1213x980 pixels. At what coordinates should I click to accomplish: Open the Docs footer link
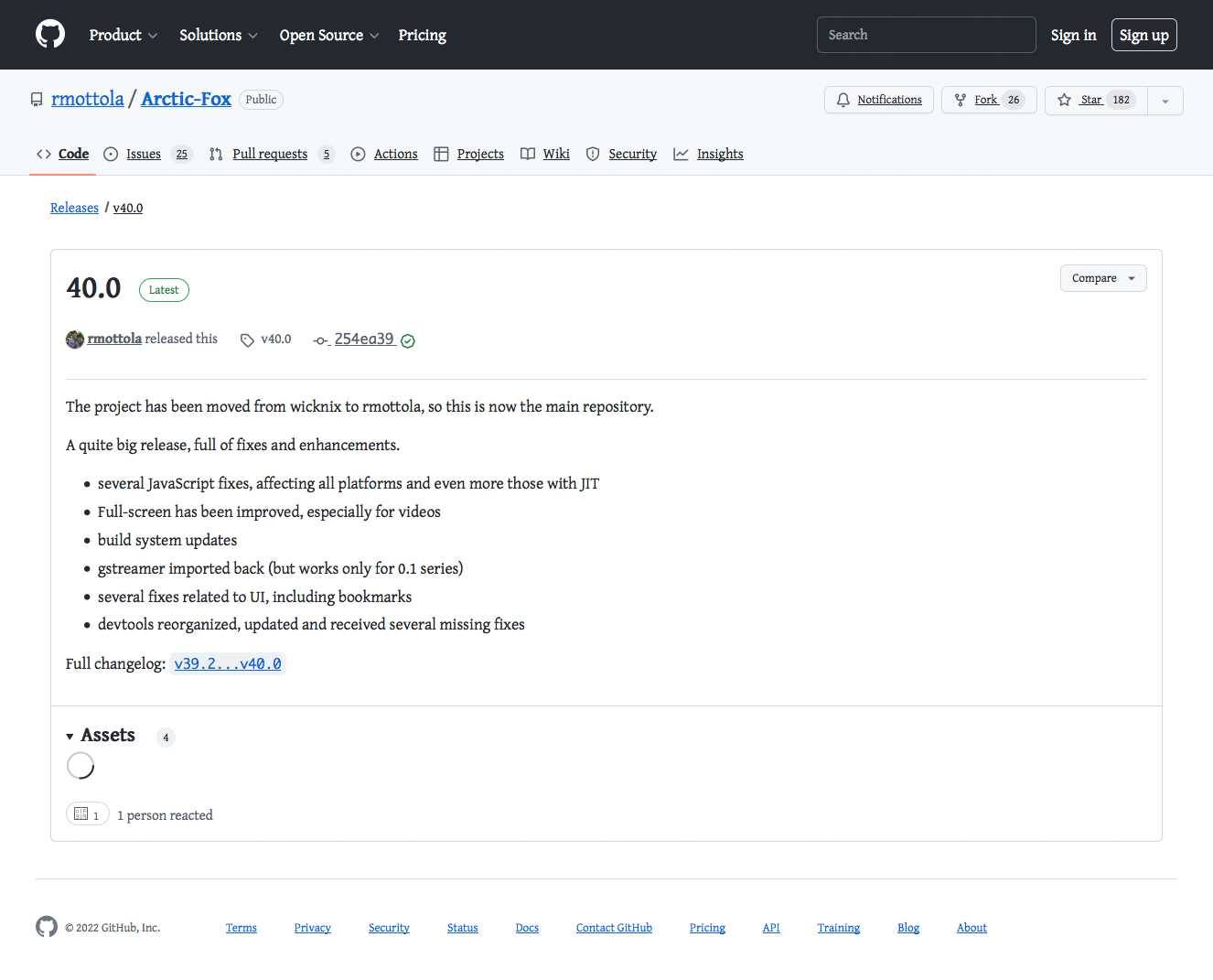527,928
